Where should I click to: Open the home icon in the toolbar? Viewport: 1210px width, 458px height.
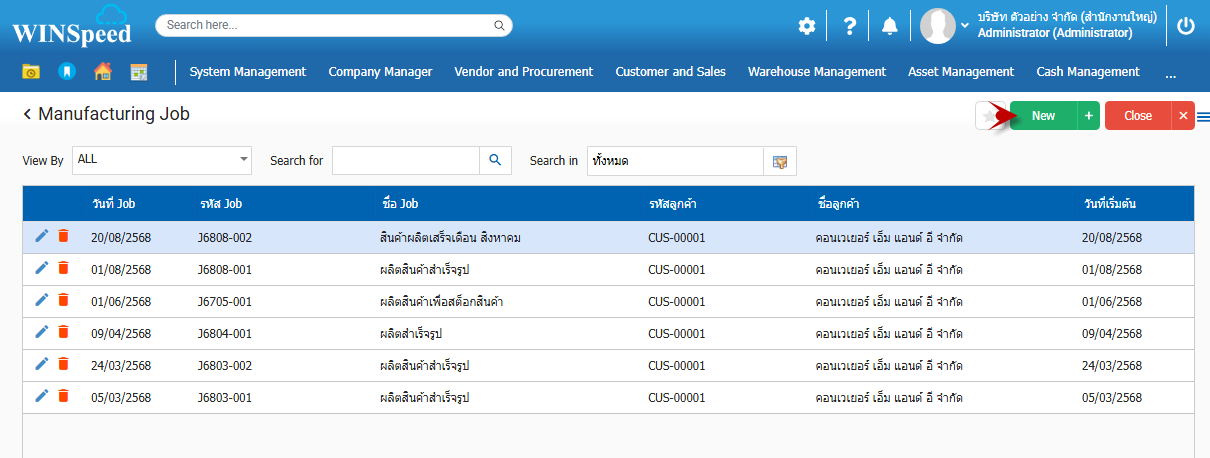102,71
